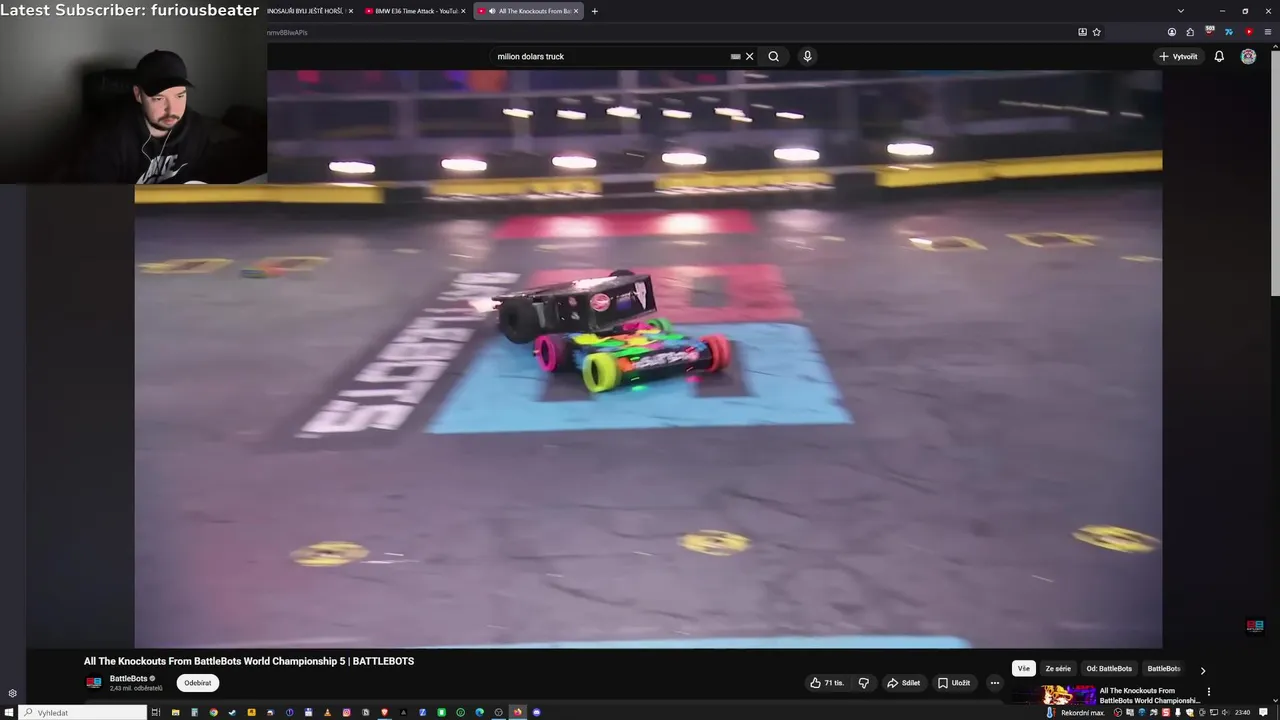
Task: Select the Vše filter chip
Action: (x=1023, y=668)
